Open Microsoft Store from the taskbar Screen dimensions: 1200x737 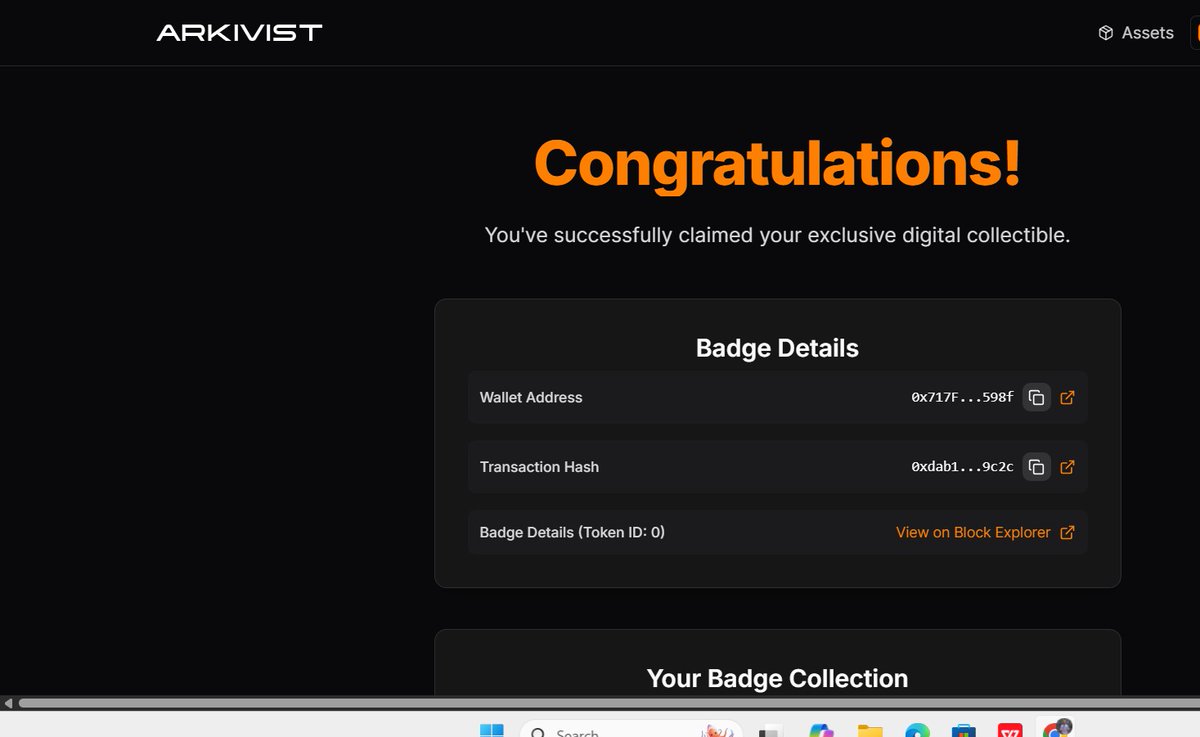(x=964, y=730)
